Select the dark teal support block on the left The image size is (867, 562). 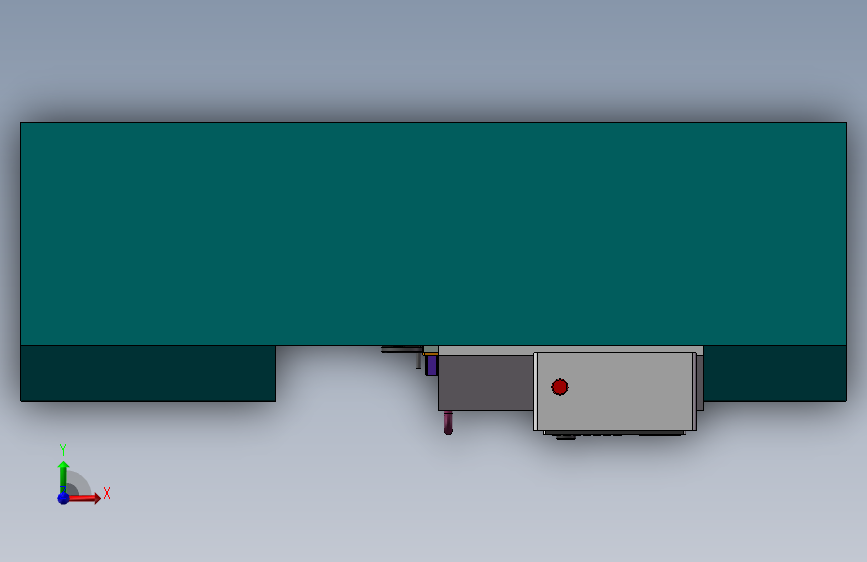(148, 373)
